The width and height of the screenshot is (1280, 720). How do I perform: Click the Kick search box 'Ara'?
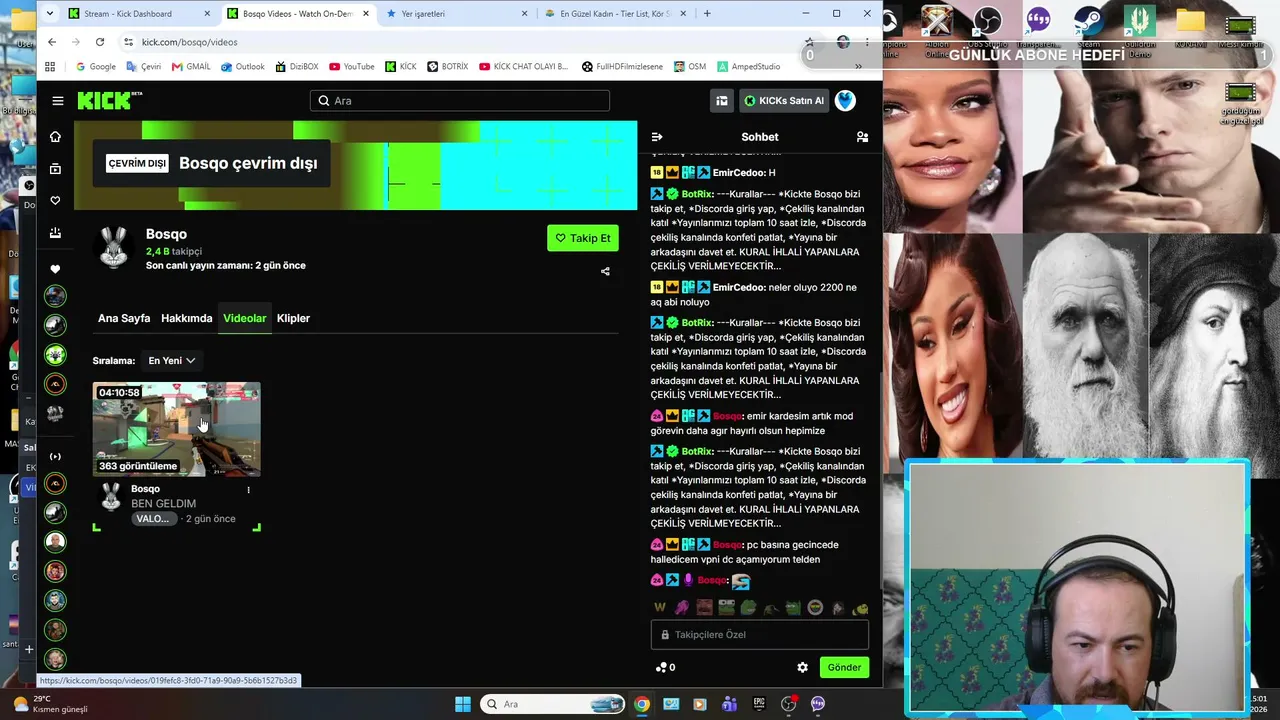point(460,101)
